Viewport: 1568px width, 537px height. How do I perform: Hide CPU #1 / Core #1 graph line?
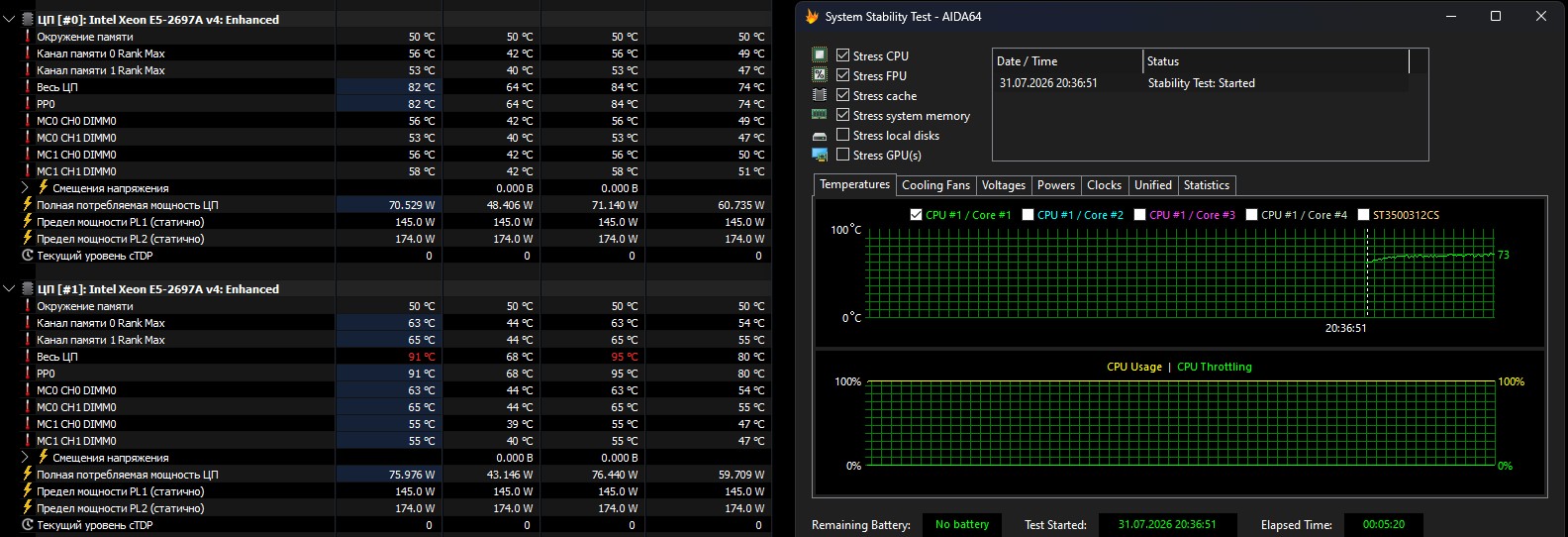[916, 214]
